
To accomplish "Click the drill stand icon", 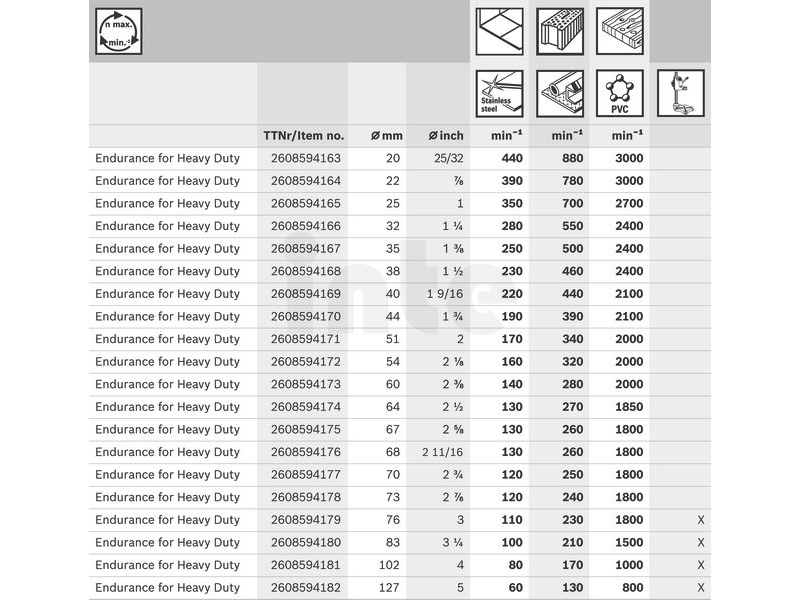I will pos(680,93).
